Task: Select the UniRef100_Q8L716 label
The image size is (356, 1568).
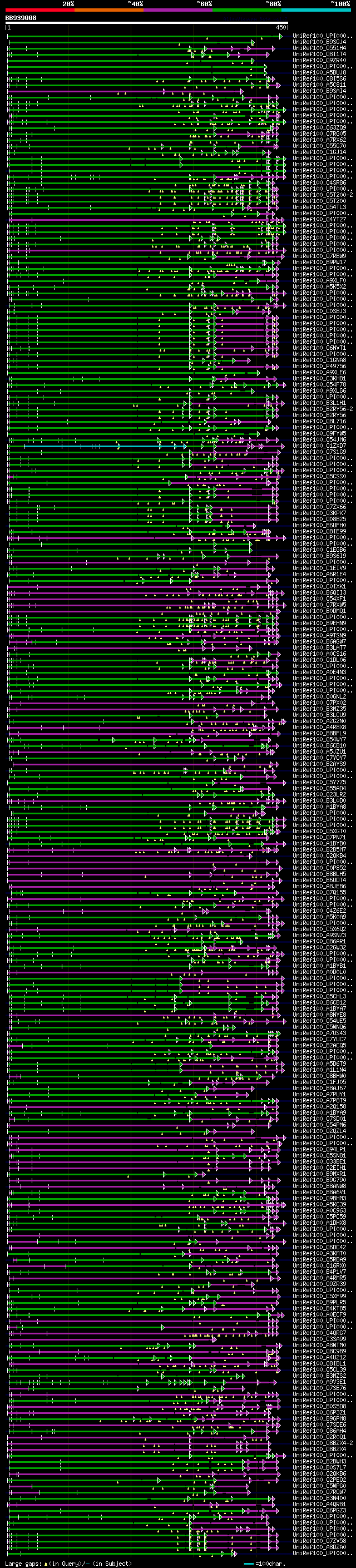Action: click(319, 421)
